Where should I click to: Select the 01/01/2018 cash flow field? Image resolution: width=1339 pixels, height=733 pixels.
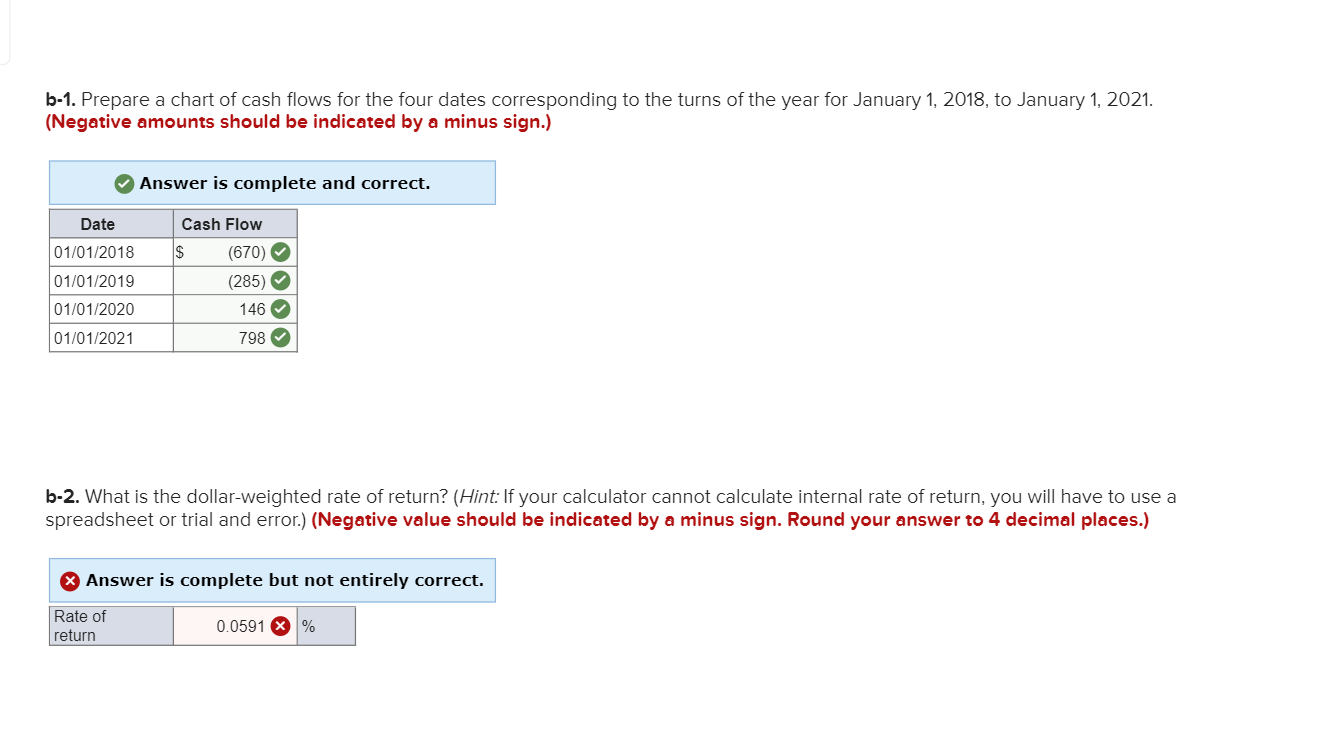pyautogui.click(x=235, y=252)
